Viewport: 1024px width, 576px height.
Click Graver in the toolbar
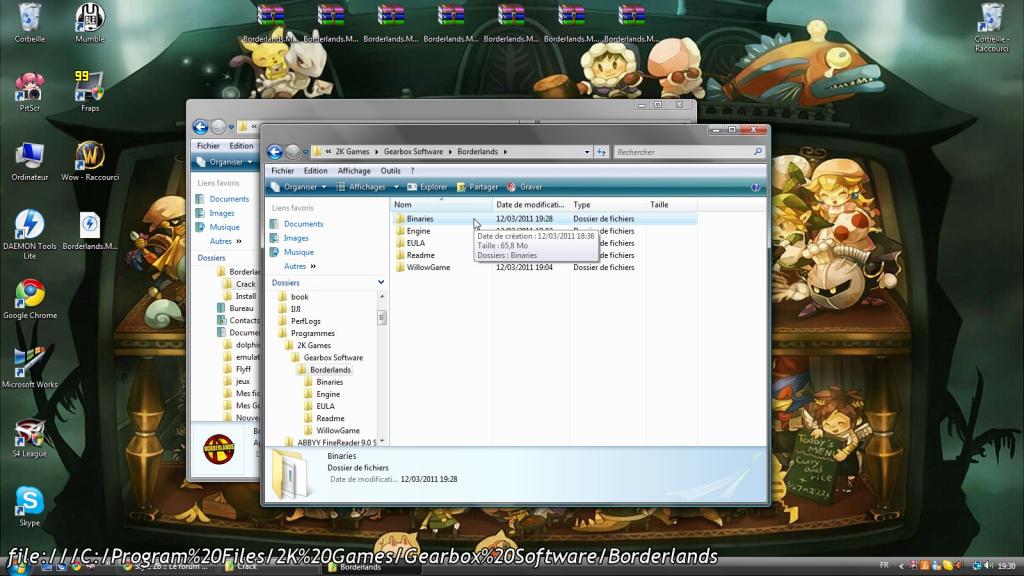point(525,187)
